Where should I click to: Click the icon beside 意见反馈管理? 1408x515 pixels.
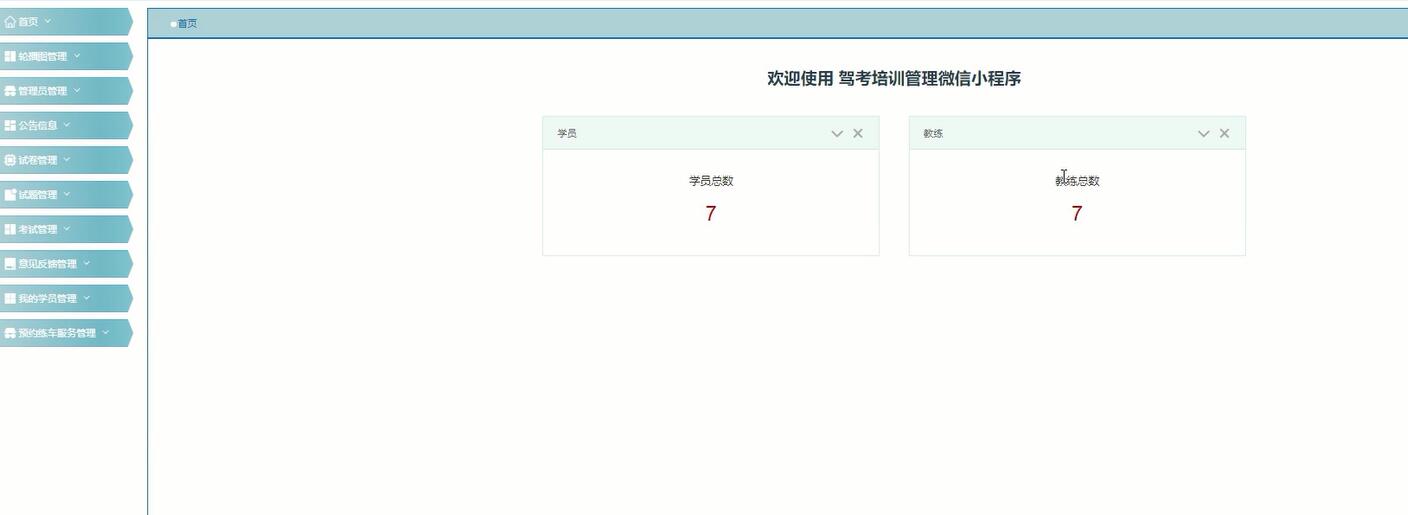pyautogui.click(x=10, y=264)
